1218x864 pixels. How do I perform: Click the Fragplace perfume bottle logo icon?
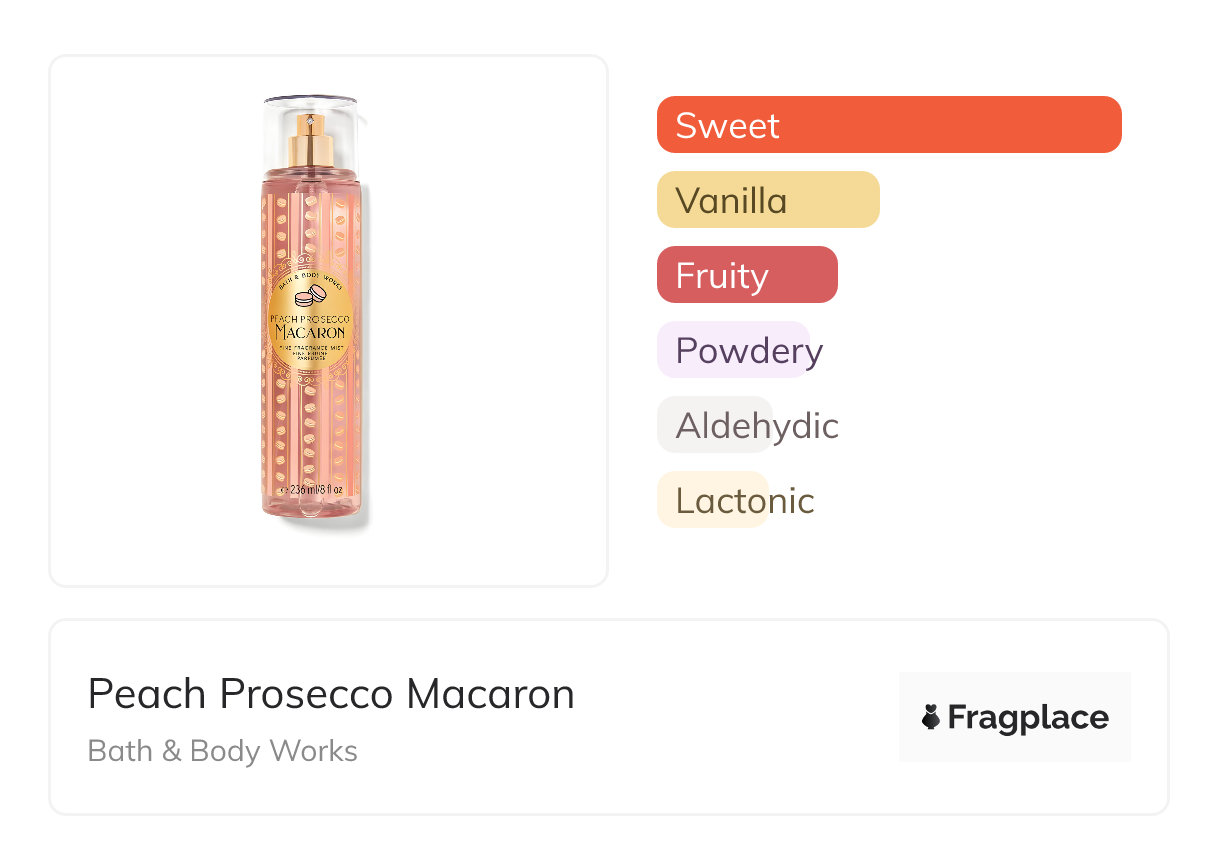[x=931, y=717]
